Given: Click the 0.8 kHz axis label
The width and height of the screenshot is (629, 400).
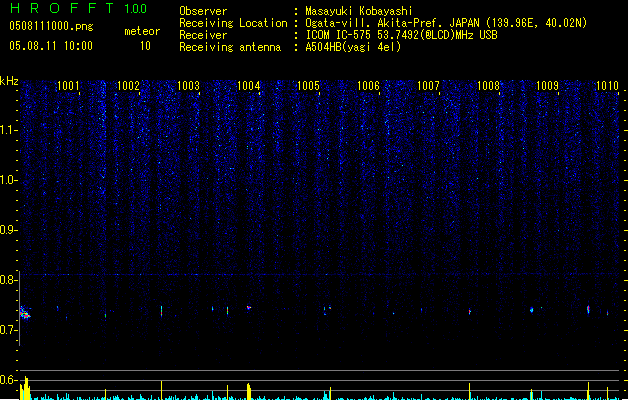Looking at the screenshot, I should pos(9,280).
